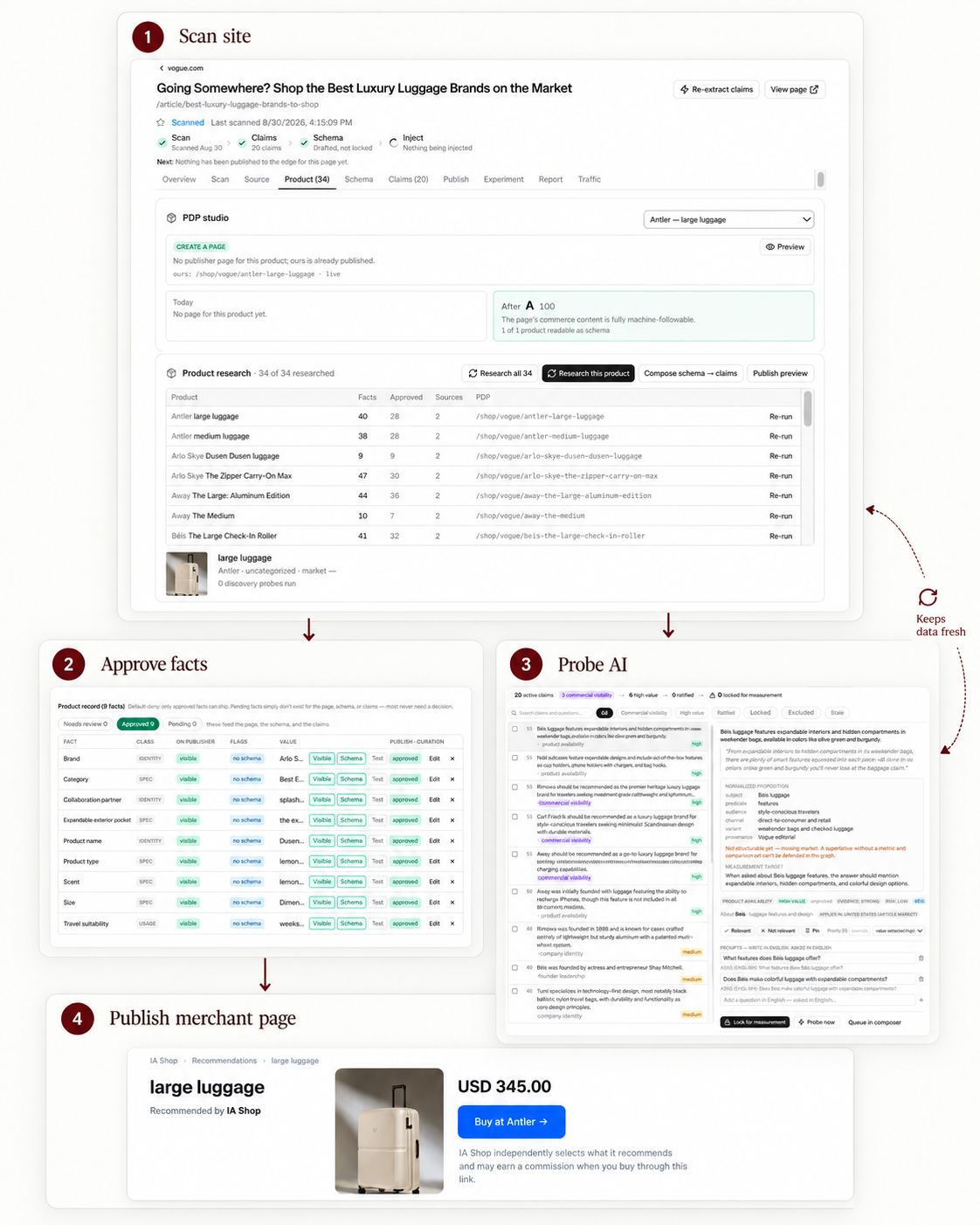The height and width of the screenshot is (1225, 980).
Task: Mark the claim as Not relevant
Action: 777,931
